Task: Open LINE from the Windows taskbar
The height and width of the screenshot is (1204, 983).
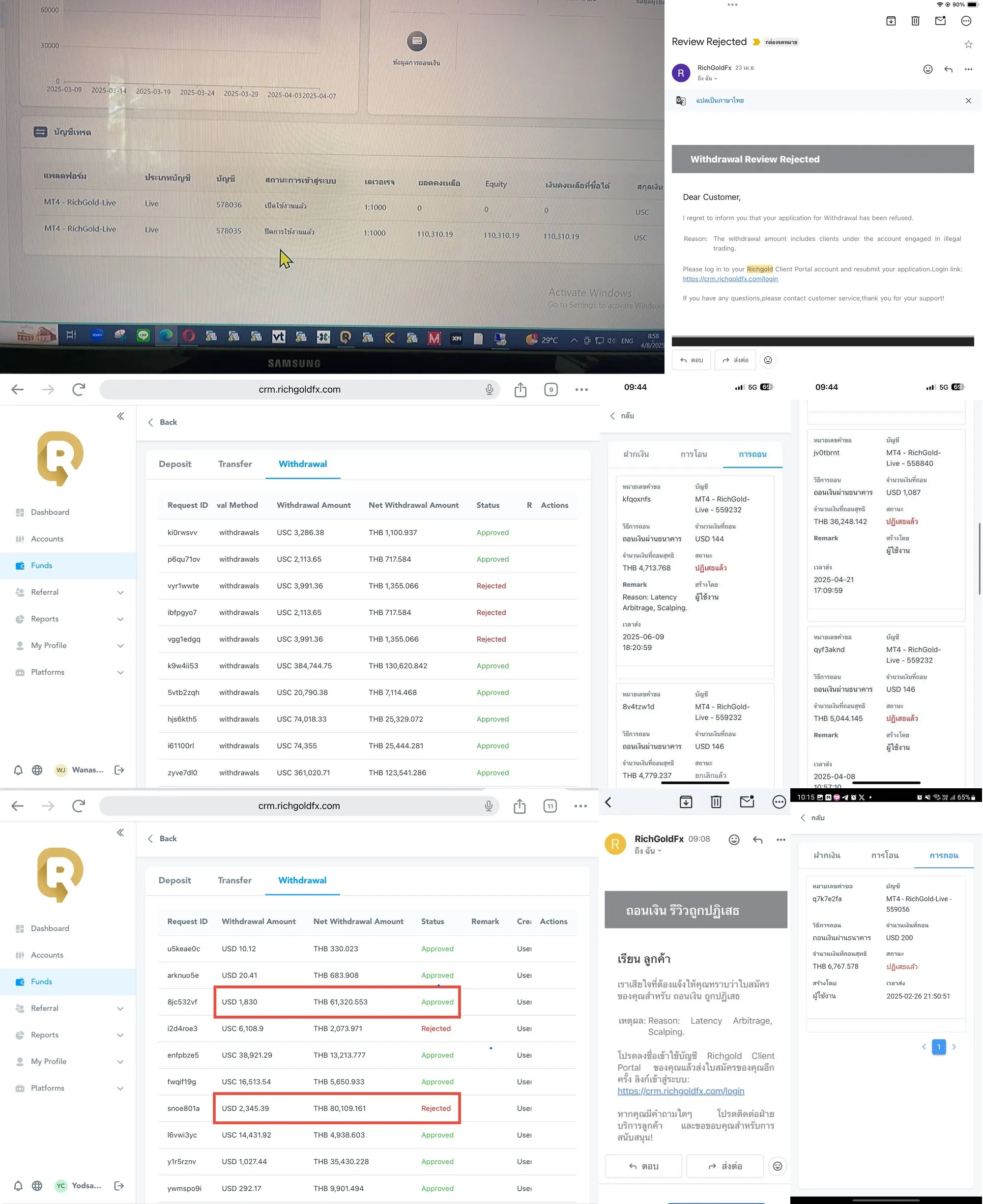Action: (x=143, y=336)
